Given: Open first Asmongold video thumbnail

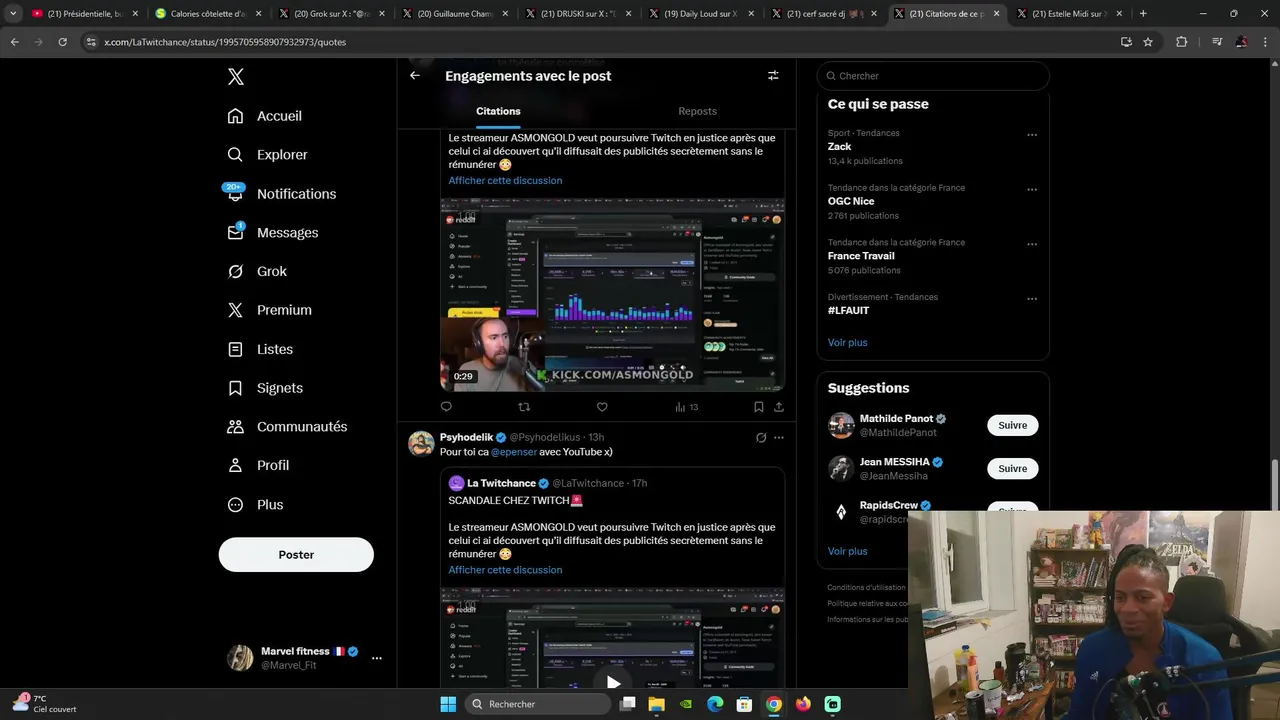Looking at the screenshot, I should (x=612, y=294).
